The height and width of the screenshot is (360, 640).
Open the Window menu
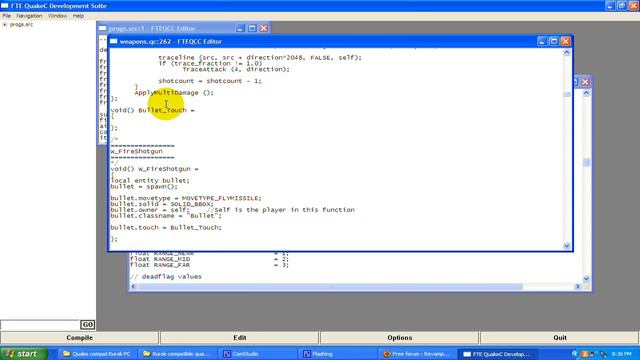coord(57,16)
